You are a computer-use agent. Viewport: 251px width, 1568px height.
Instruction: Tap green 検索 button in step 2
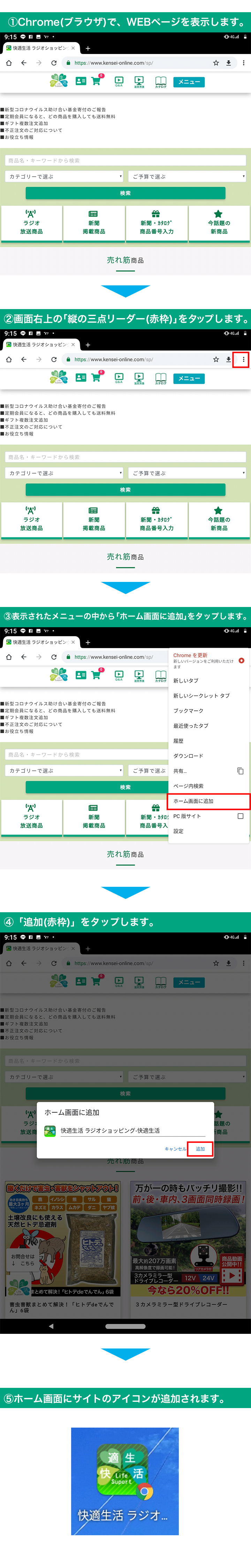pos(125,490)
